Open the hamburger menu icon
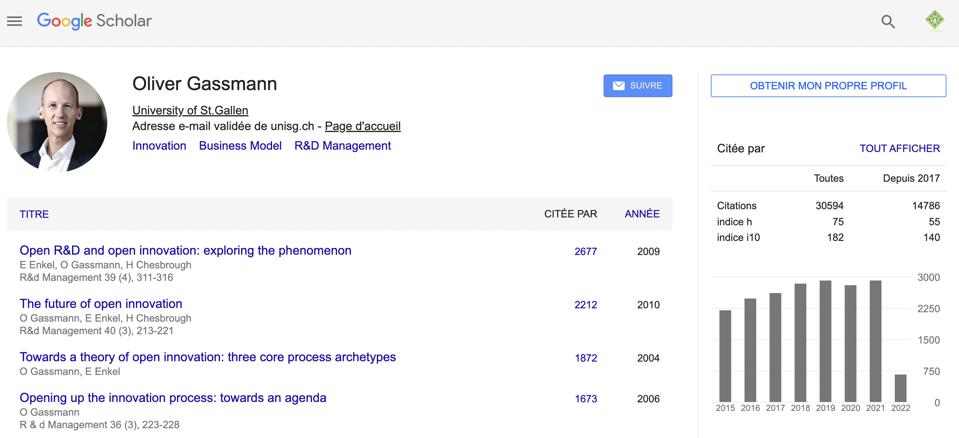 pyautogui.click(x=15, y=21)
